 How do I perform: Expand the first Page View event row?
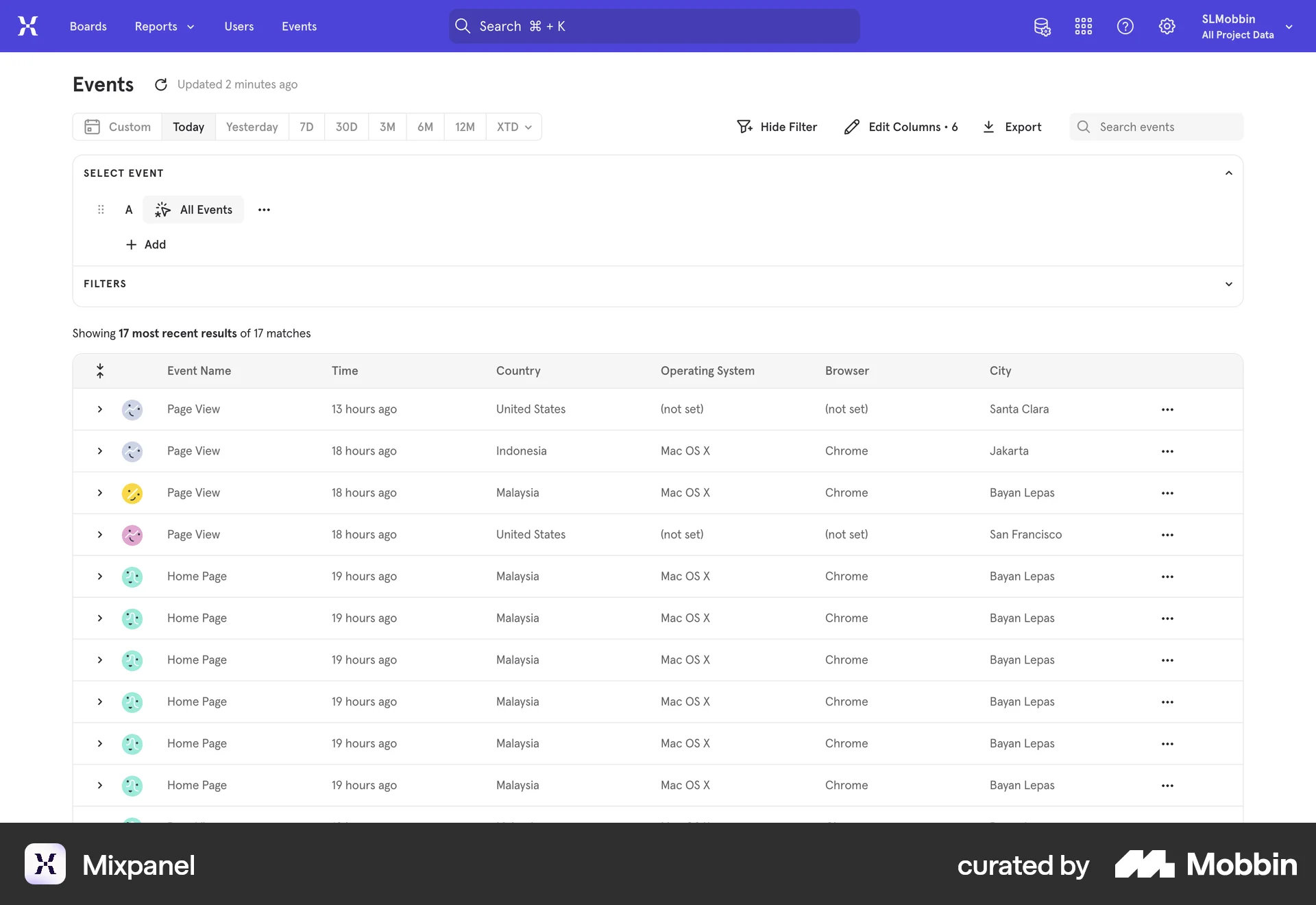coord(99,409)
